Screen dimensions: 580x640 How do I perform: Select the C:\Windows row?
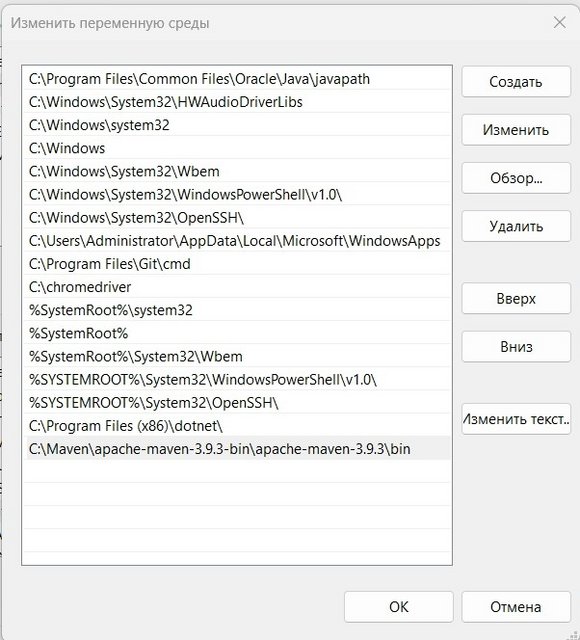point(237,148)
